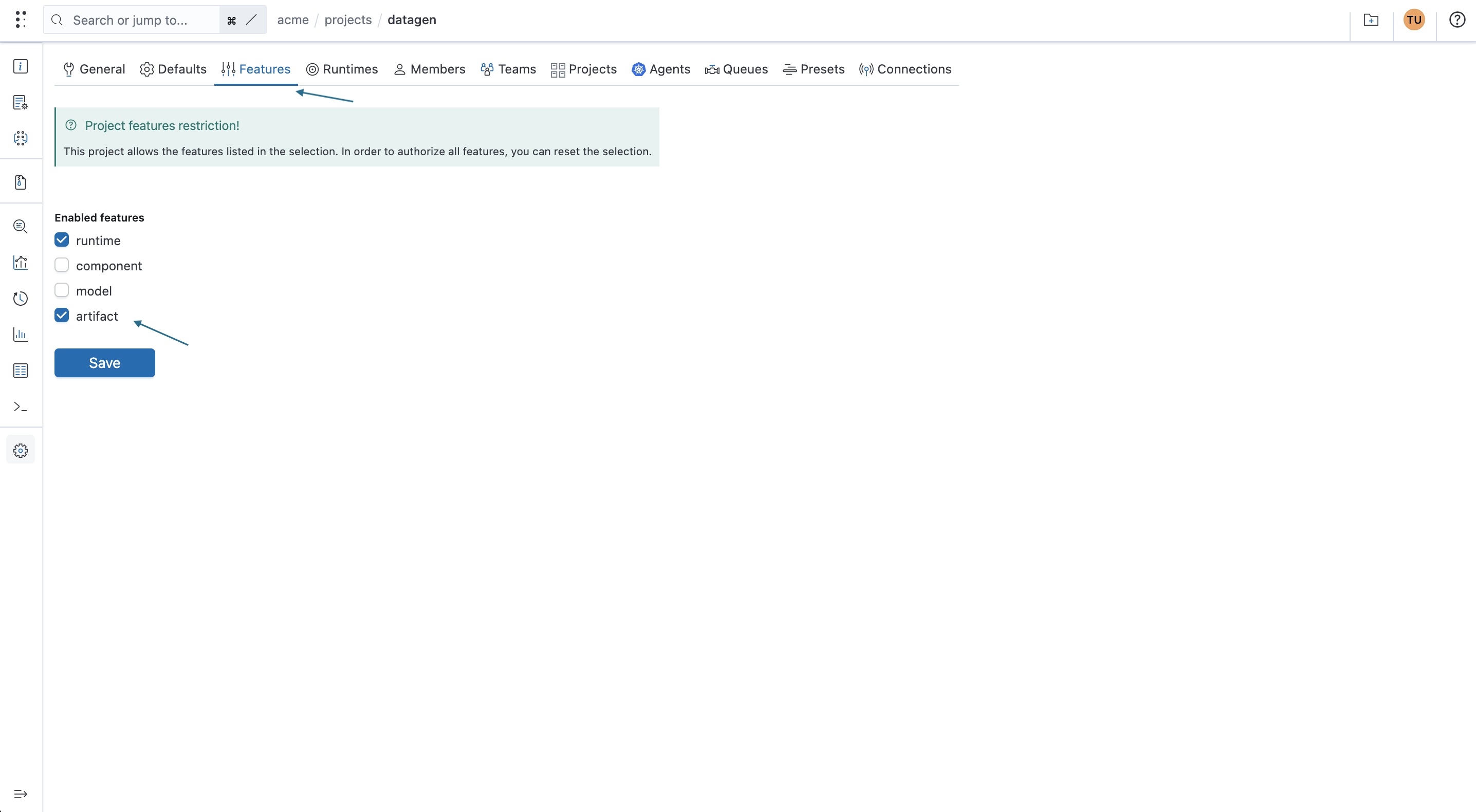The image size is (1476, 812).
Task: Go to acme organization breadcrumb
Action: [x=293, y=20]
